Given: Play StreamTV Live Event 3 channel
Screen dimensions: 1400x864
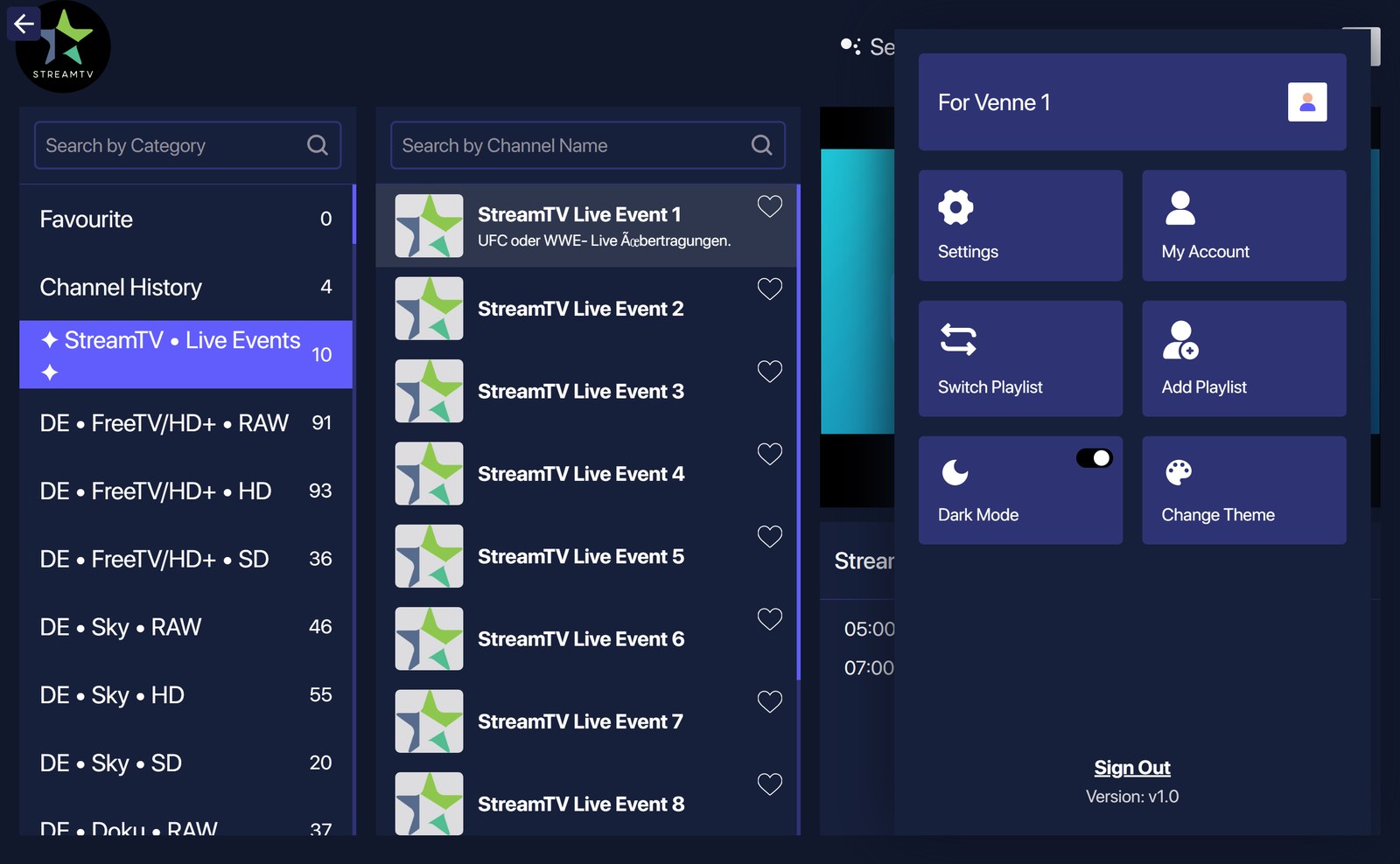Looking at the screenshot, I should click(x=586, y=391).
